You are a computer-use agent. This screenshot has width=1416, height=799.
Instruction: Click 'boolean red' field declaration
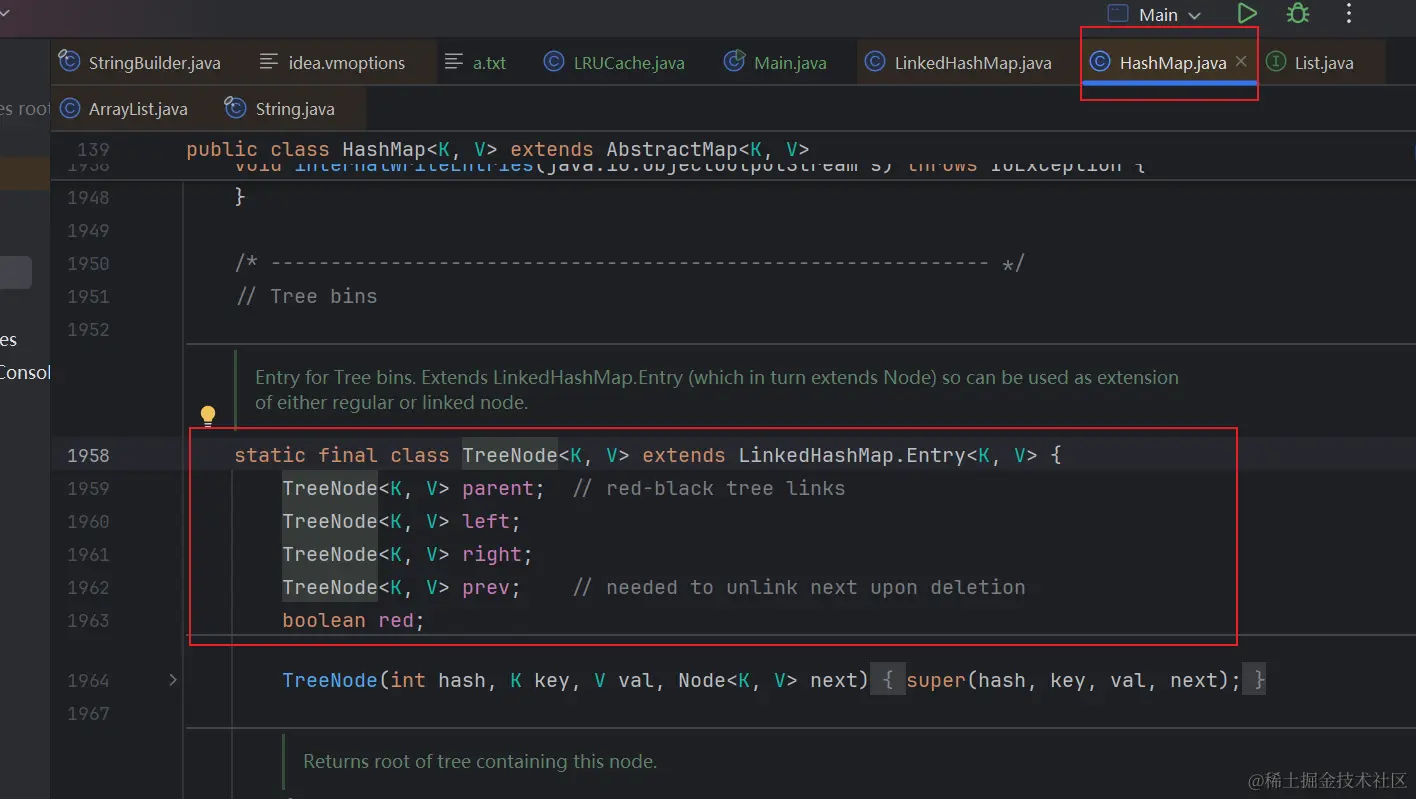coord(353,620)
